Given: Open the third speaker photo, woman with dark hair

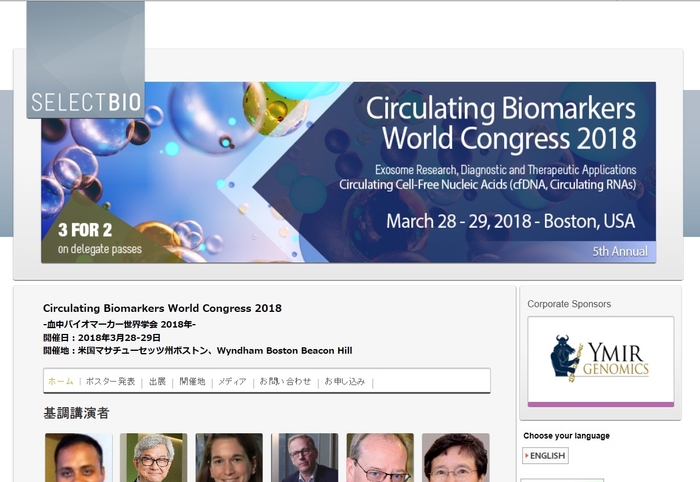Looking at the screenshot, I should click(229, 457).
